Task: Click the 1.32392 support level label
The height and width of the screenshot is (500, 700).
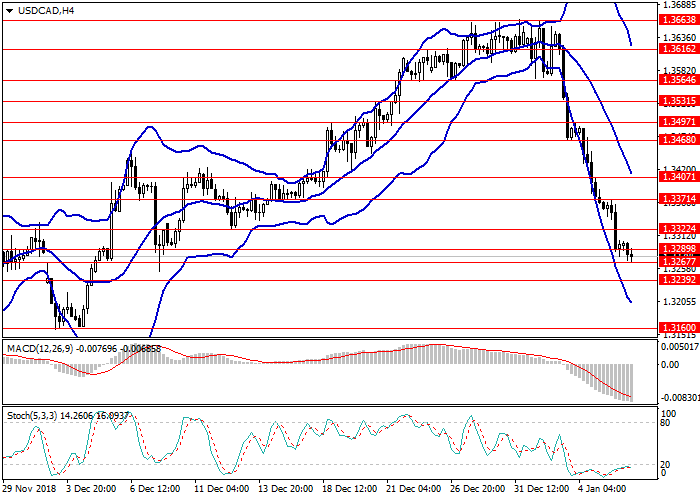Action: pos(677,280)
